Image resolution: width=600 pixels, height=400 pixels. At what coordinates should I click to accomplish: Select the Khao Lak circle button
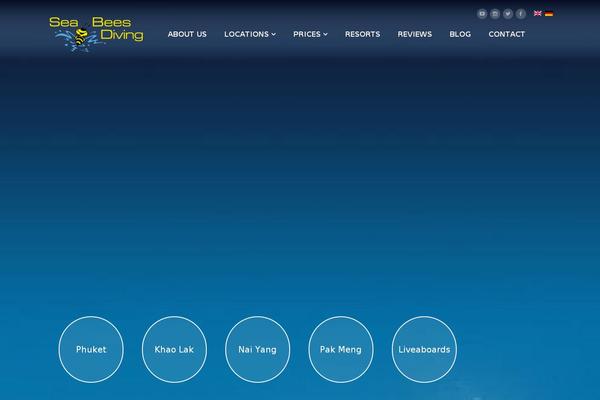click(x=174, y=349)
